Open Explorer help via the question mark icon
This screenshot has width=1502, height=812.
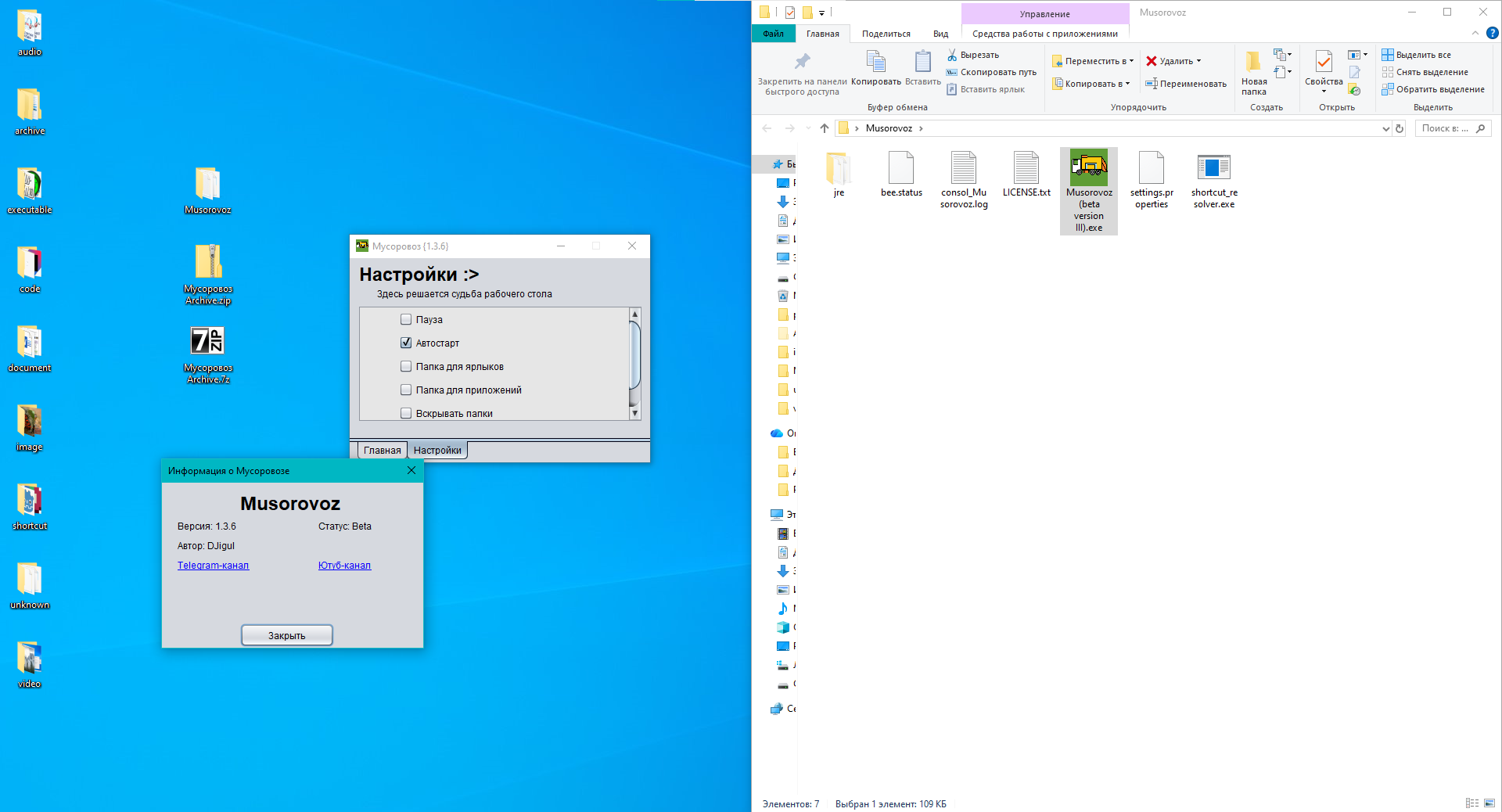tap(1492, 34)
